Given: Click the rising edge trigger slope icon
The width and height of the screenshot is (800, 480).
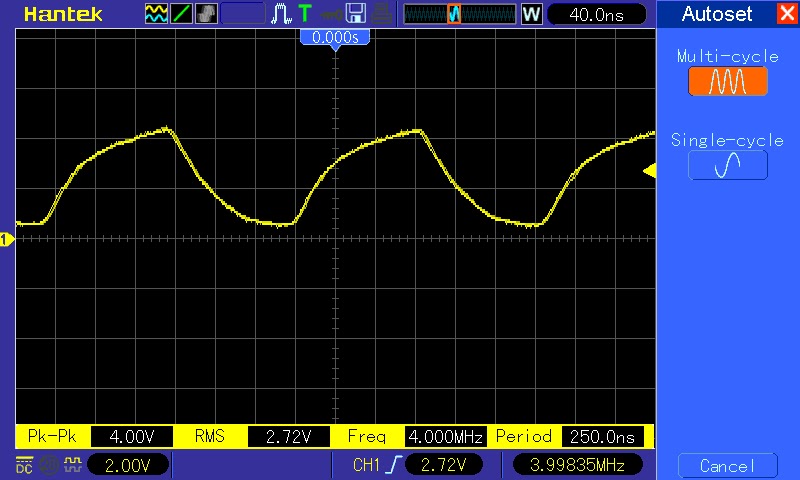Looking at the screenshot, I should click(x=394, y=465).
